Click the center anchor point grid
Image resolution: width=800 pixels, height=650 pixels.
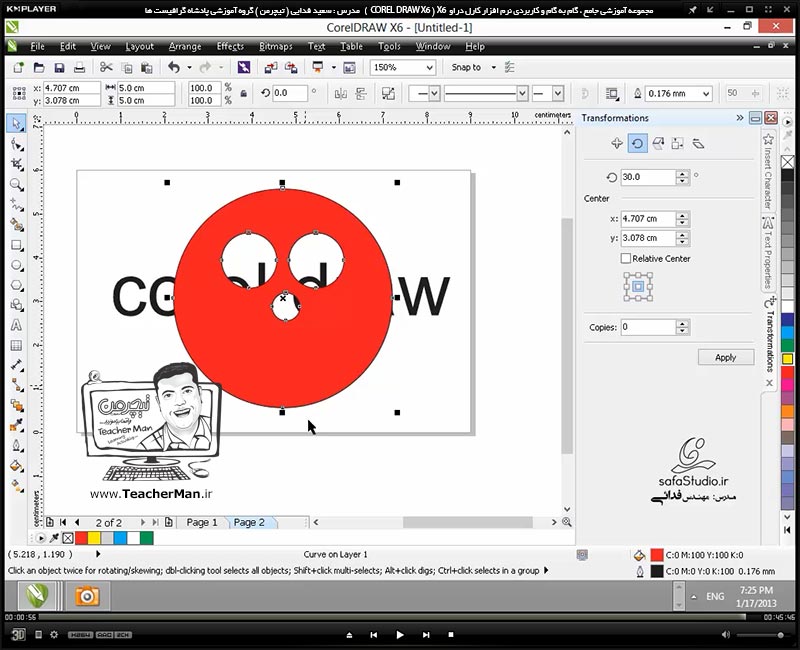[x=638, y=287]
